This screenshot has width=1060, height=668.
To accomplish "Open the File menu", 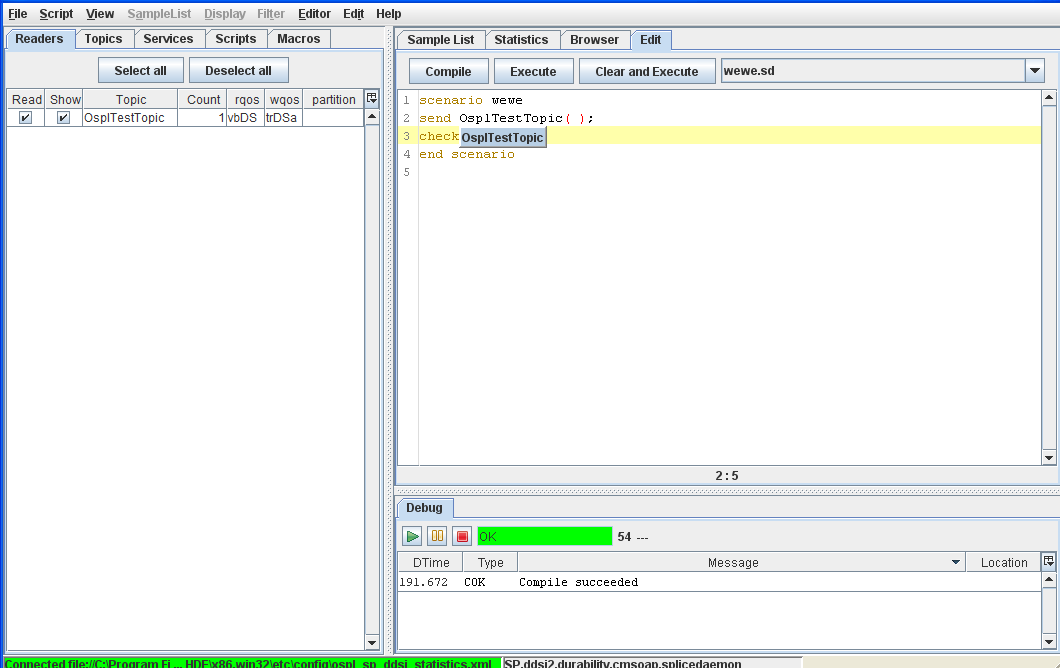I will click(x=18, y=14).
